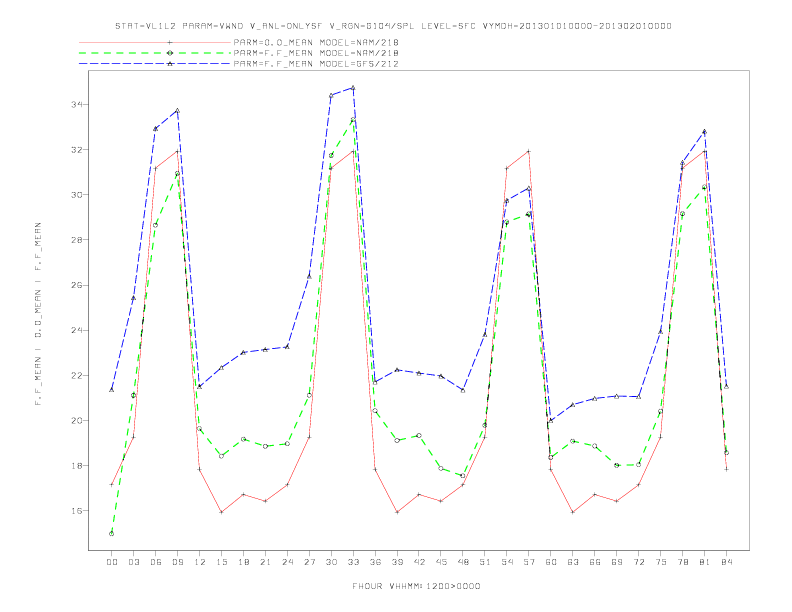Click x-axis forecast hour label 18
This screenshot has width=792, height=612.
point(243,562)
